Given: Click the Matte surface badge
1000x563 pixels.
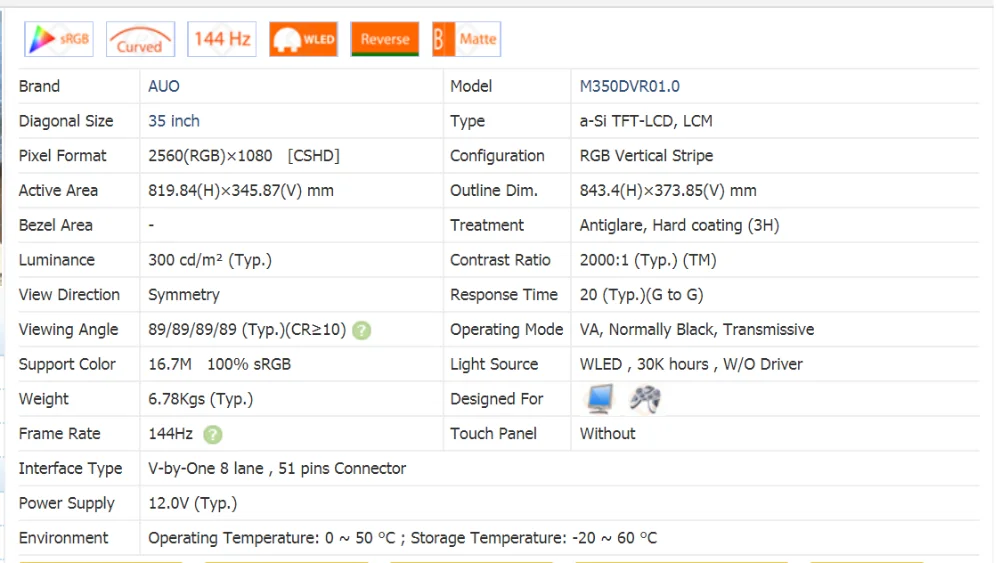Looking at the screenshot, I should point(466,39).
